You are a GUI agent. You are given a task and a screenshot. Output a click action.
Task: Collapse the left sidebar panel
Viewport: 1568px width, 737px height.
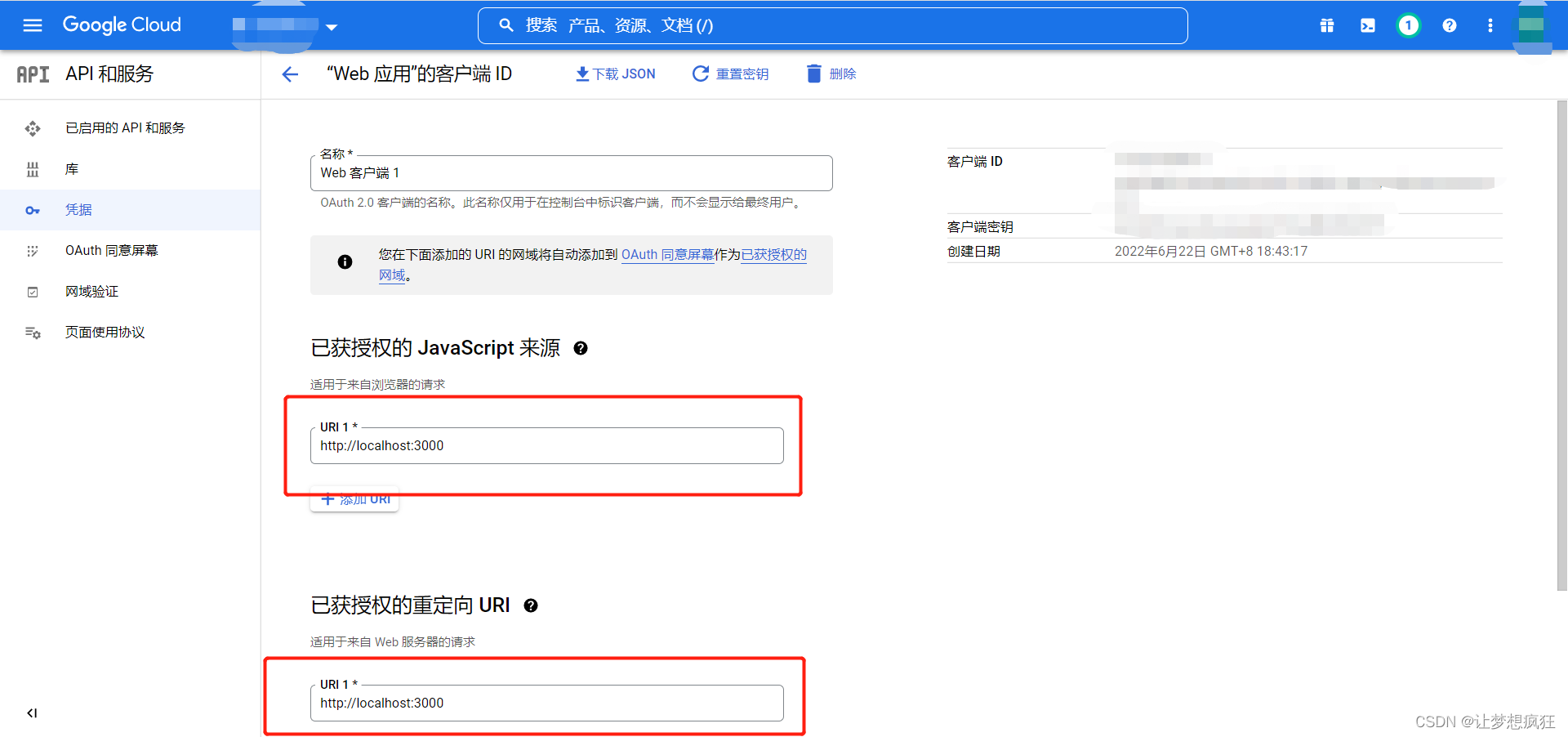coord(32,712)
